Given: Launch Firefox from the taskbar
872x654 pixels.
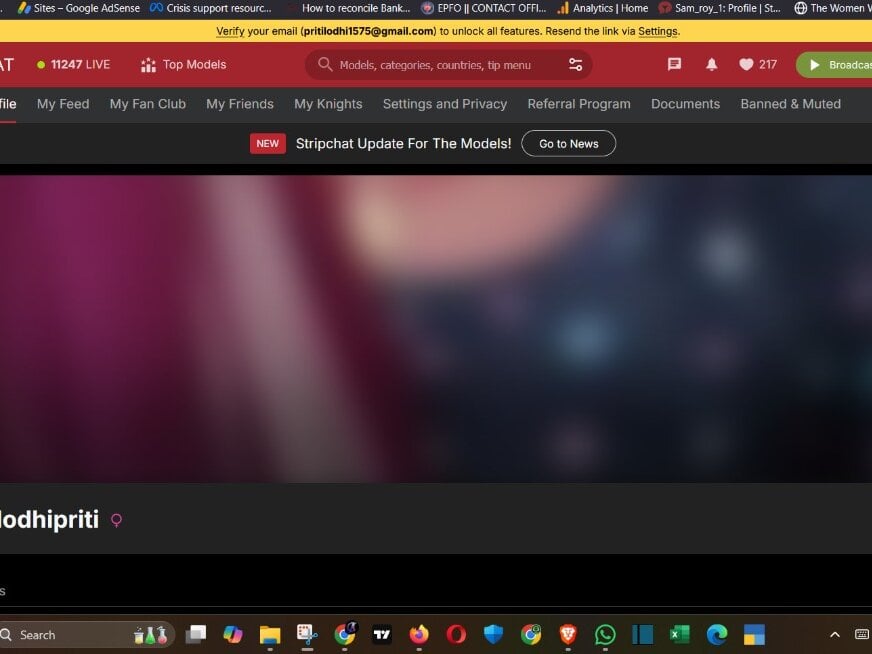Looking at the screenshot, I should pos(419,634).
